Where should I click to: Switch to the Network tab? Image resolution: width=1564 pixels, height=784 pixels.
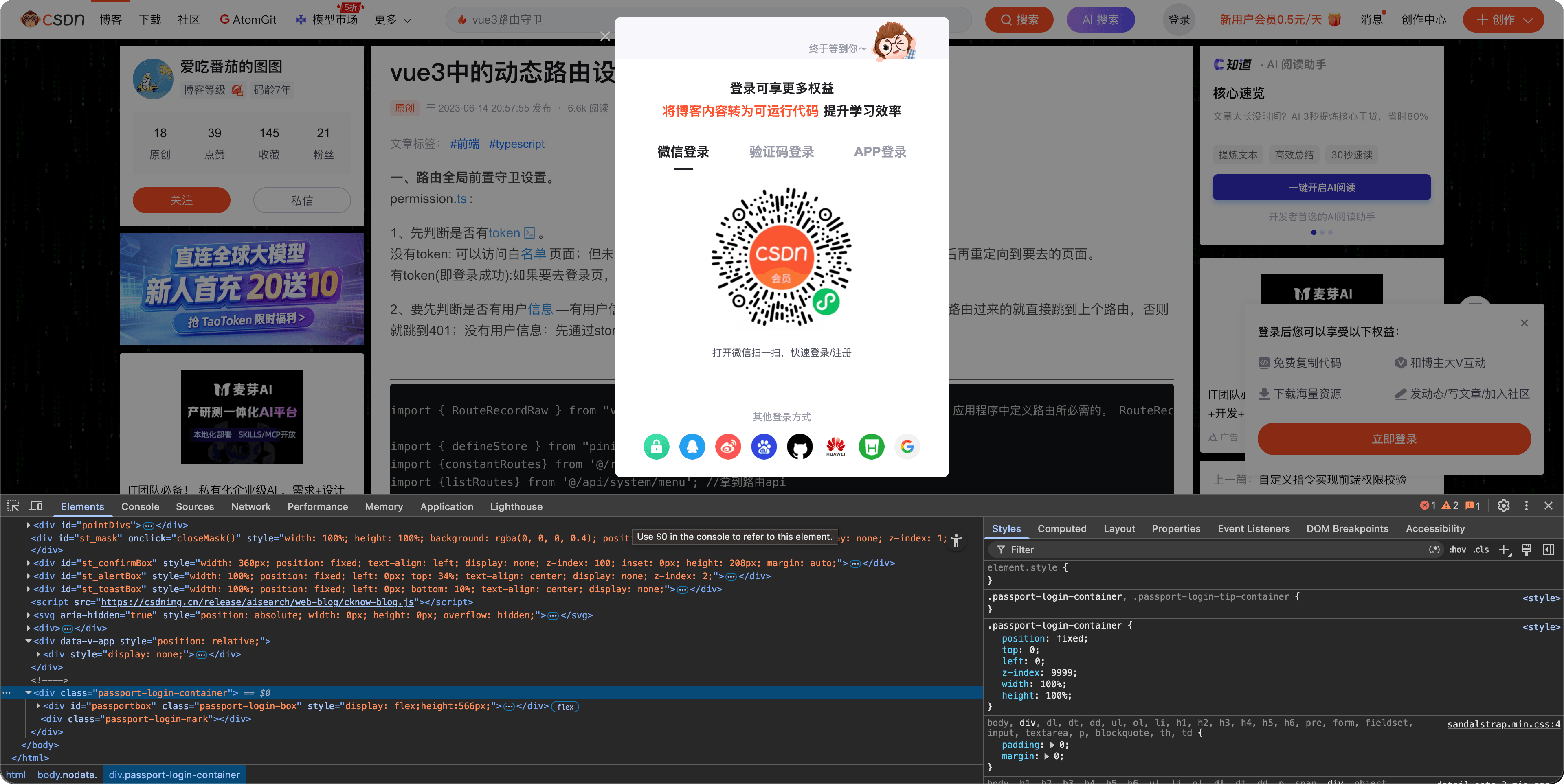(x=251, y=507)
